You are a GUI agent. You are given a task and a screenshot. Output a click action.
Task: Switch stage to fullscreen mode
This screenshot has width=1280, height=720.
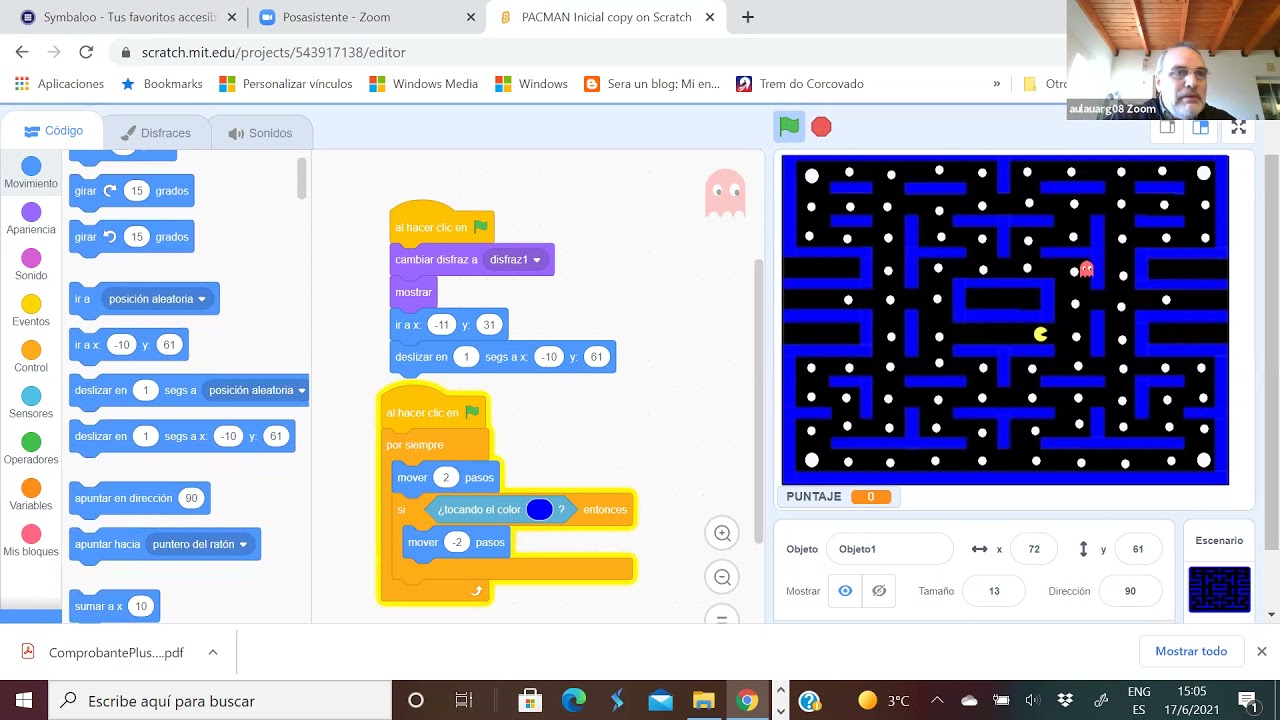pyautogui.click(x=1238, y=127)
